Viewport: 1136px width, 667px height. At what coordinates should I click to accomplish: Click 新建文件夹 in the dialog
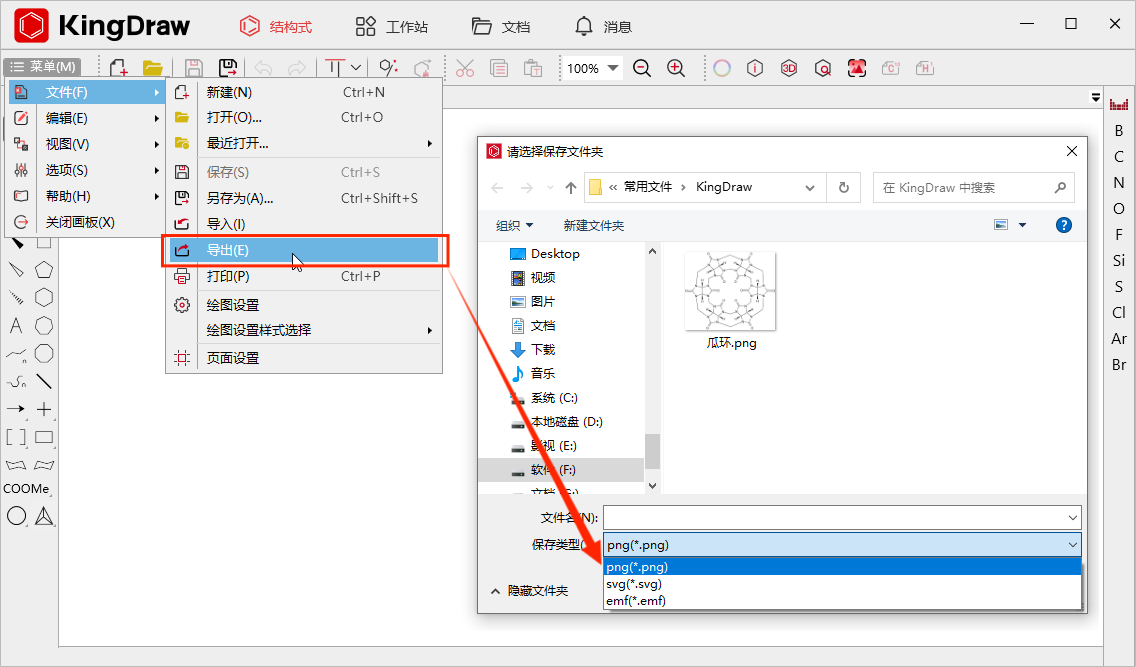[x=593, y=225]
